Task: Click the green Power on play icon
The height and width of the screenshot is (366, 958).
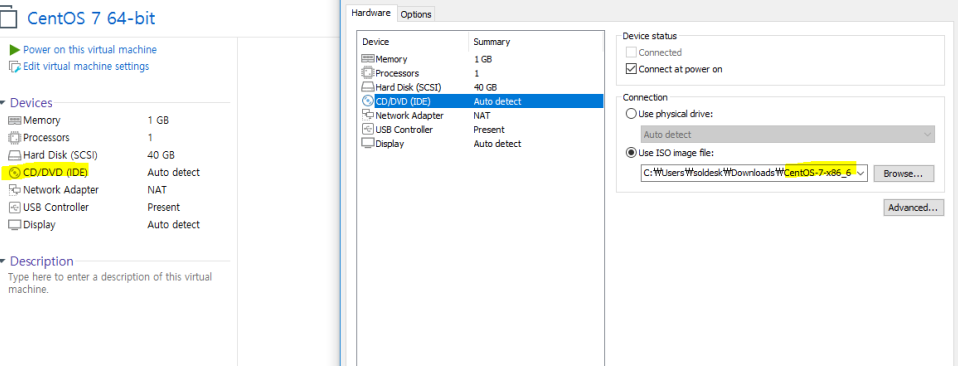Action: [x=15, y=50]
